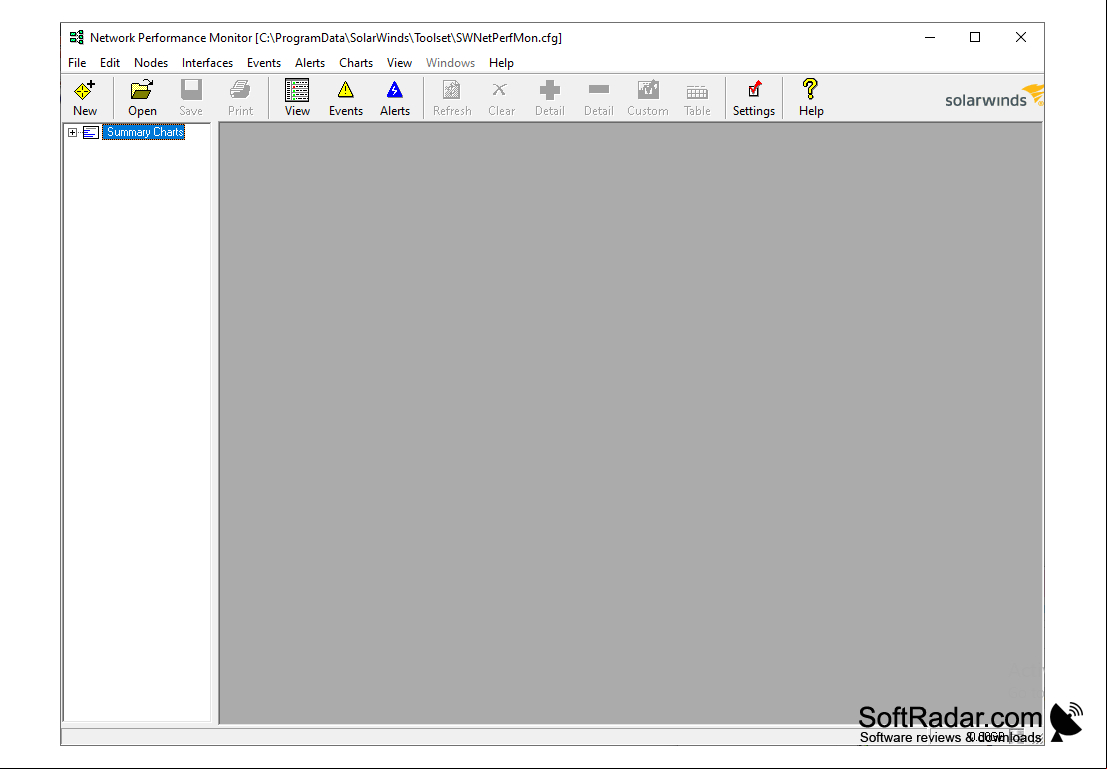The height and width of the screenshot is (769, 1107).
Task: Open the Charts menu
Action: (x=356, y=63)
